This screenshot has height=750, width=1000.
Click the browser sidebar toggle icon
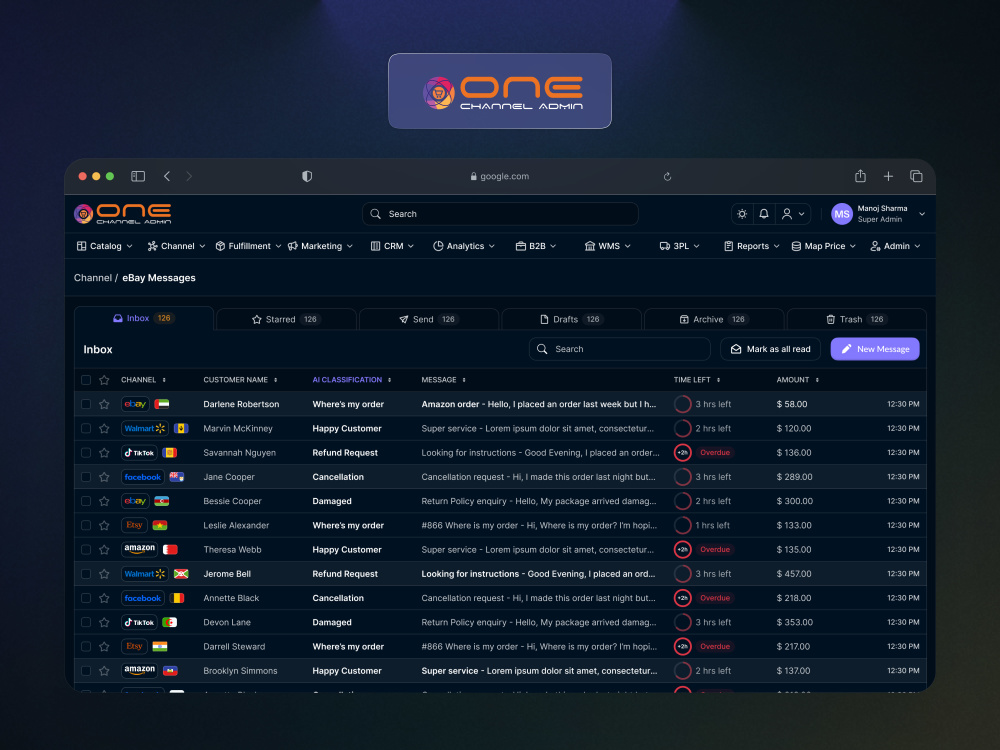[x=138, y=177]
